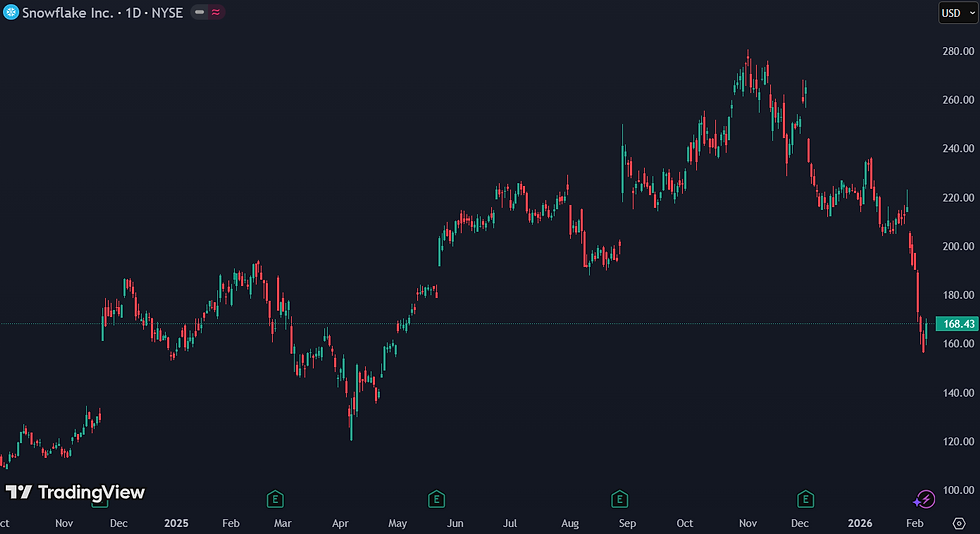Image resolution: width=980 pixels, height=534 pixels.
Task: Click the gray dash indicator pill icon
Action: (x=199, y=13)
